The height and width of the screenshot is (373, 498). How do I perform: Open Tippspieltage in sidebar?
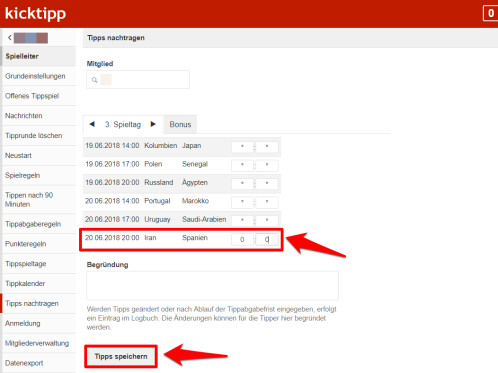[x=38, y=264]
